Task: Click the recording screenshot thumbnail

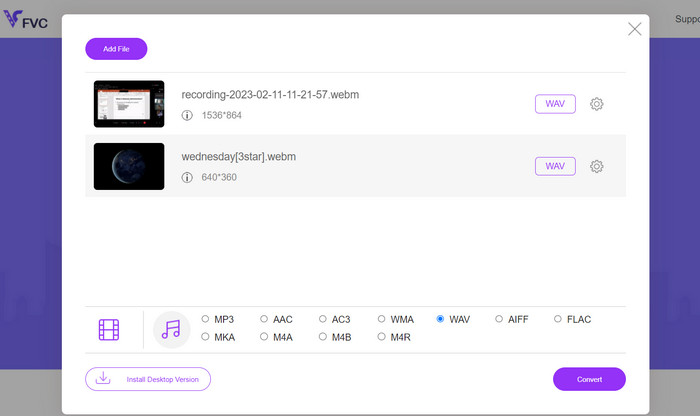Action: click(129, 104)
